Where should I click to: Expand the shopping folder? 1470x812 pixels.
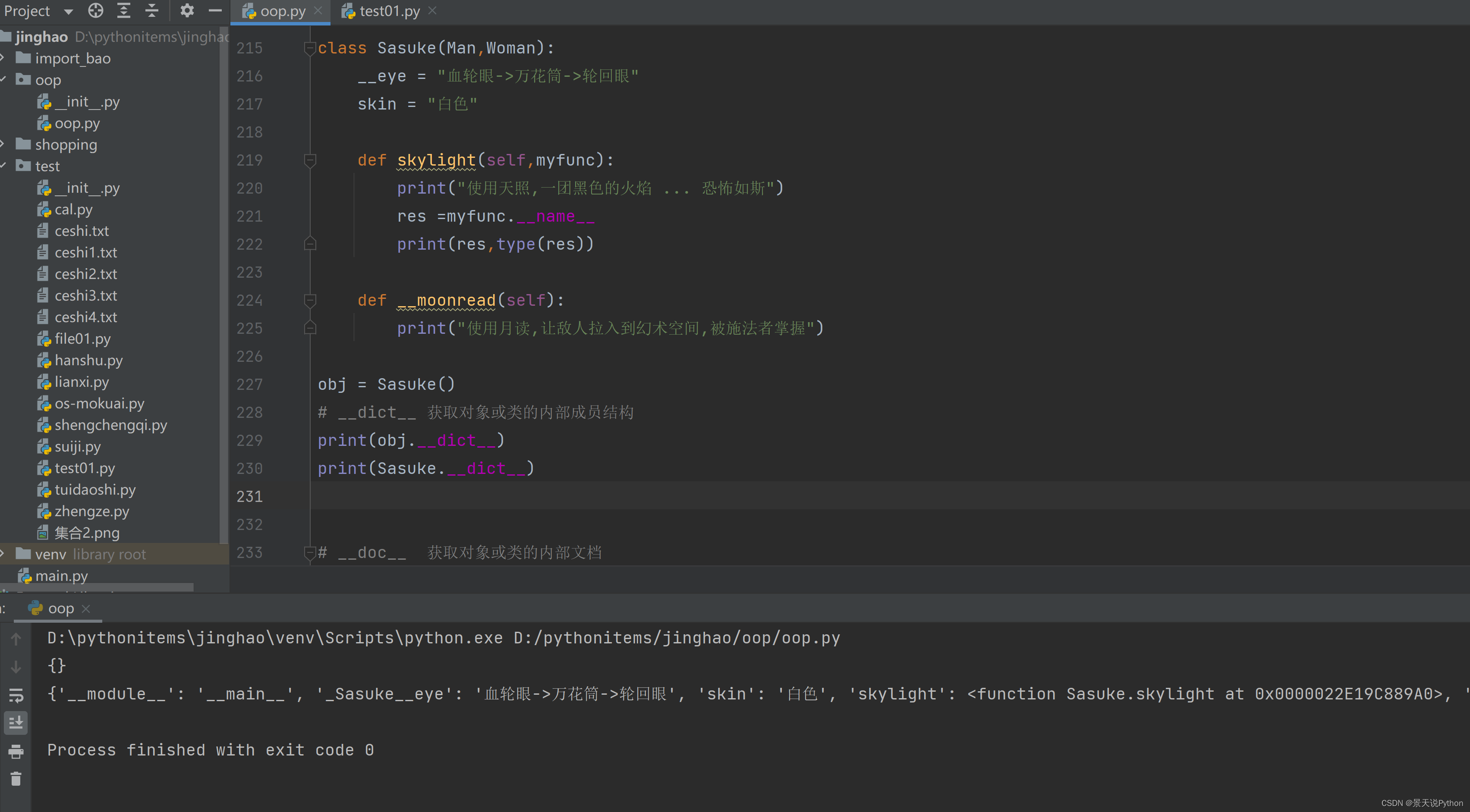tap(3, 144)
